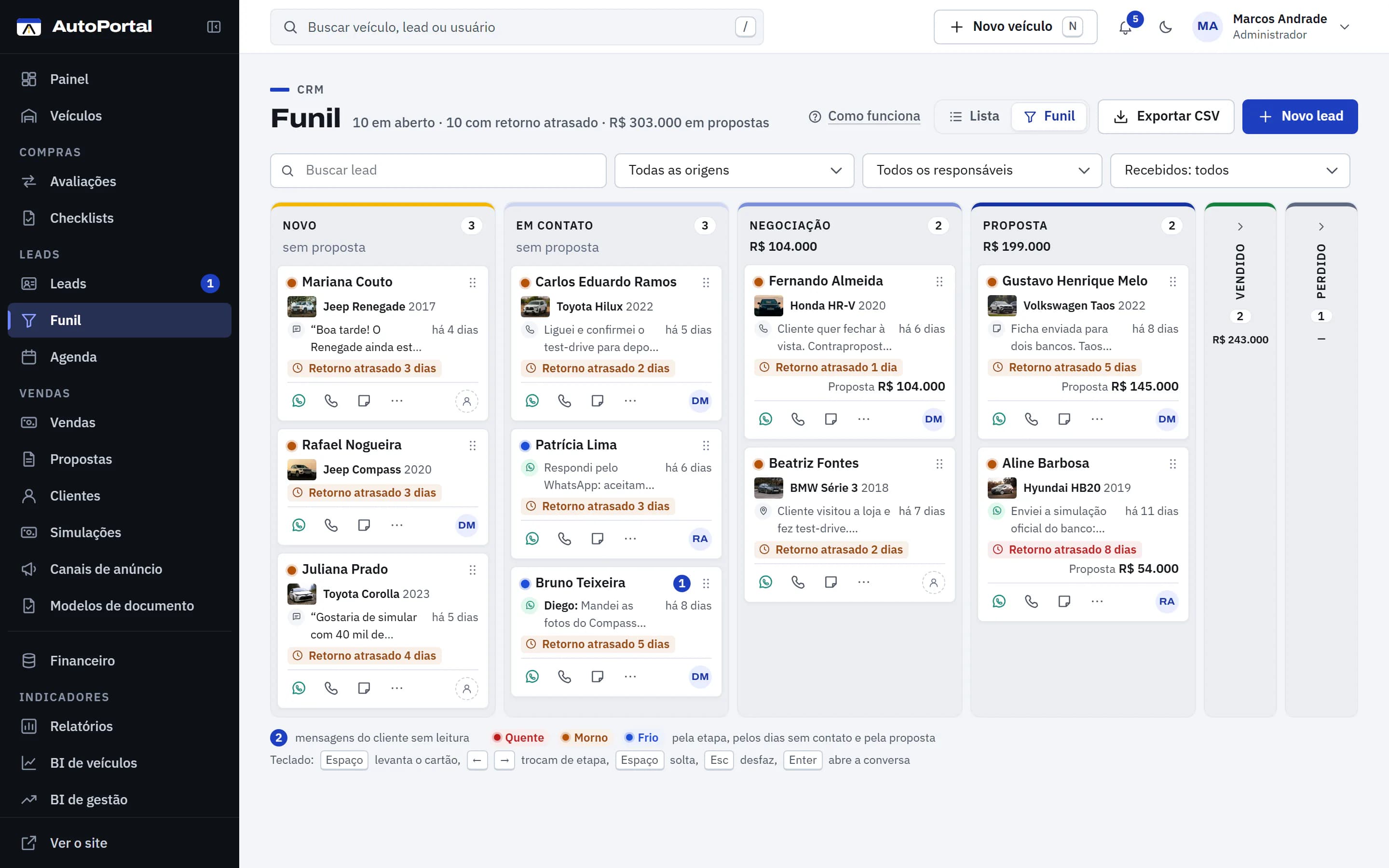Open more options on Aline Barbosa's card

(1097, 601)
